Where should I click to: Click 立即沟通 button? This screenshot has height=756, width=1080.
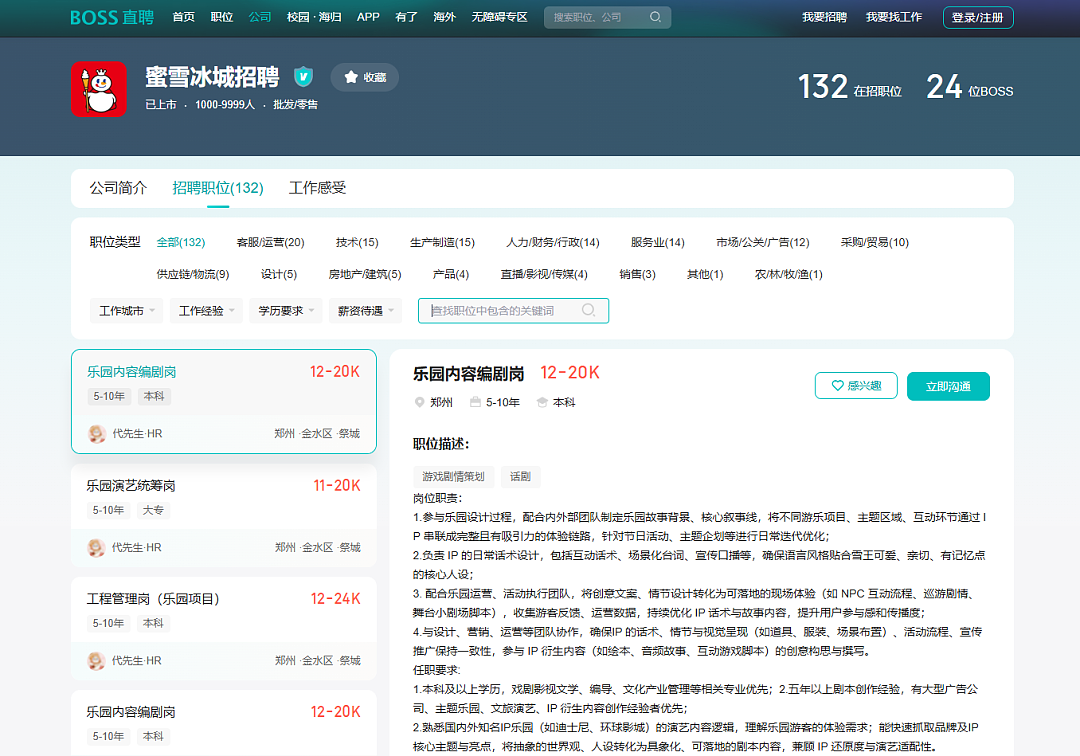(948, 386)
